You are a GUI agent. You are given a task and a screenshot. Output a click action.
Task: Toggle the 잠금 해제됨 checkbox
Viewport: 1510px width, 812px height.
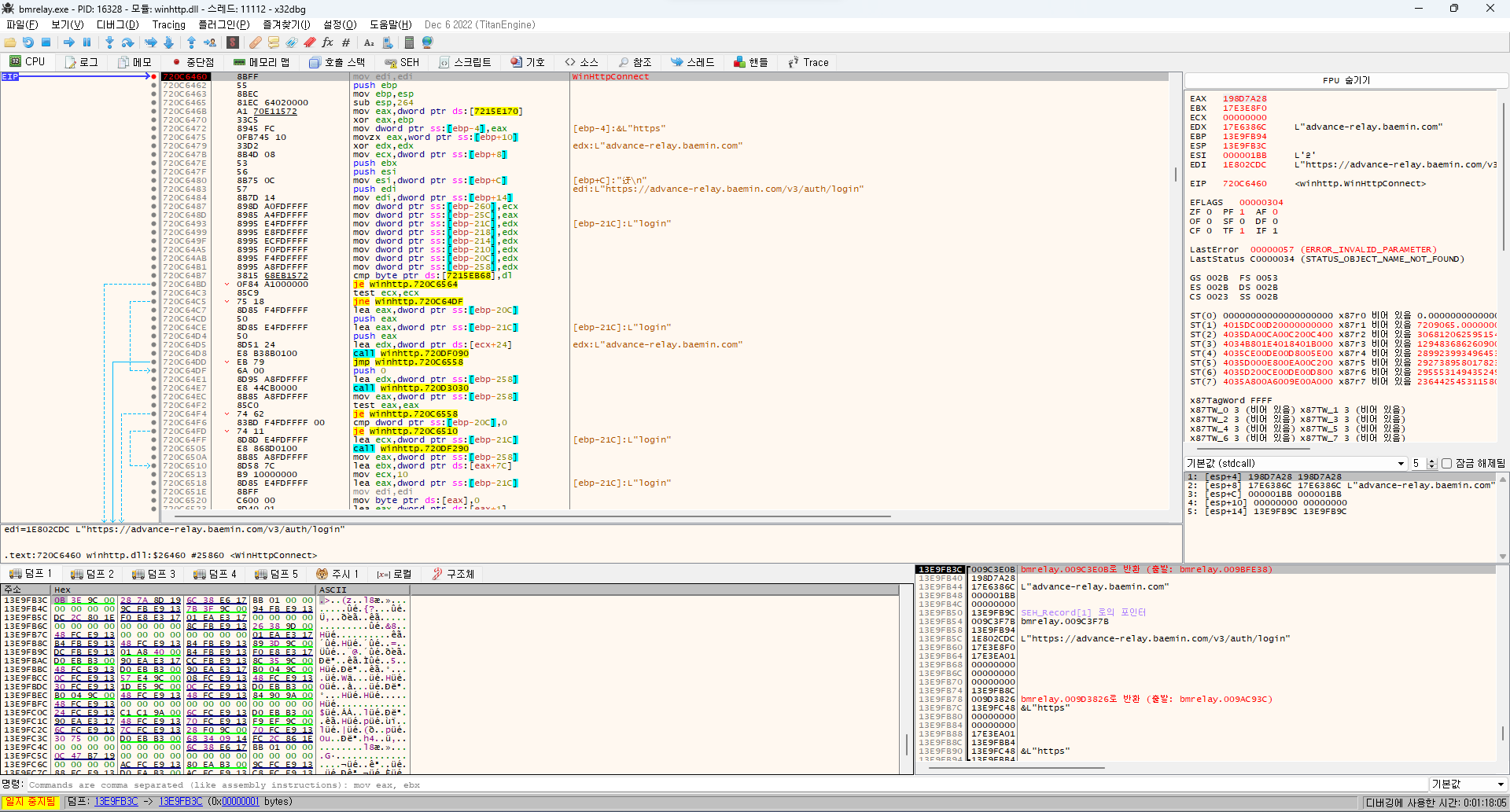coord(1446,464)
